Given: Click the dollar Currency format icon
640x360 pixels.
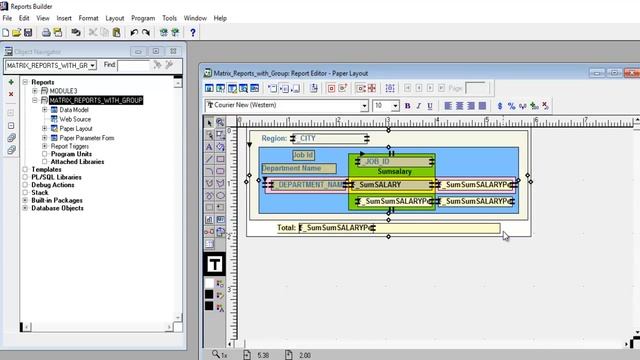Looking at the screenshot, I should [x=500, y=106].
